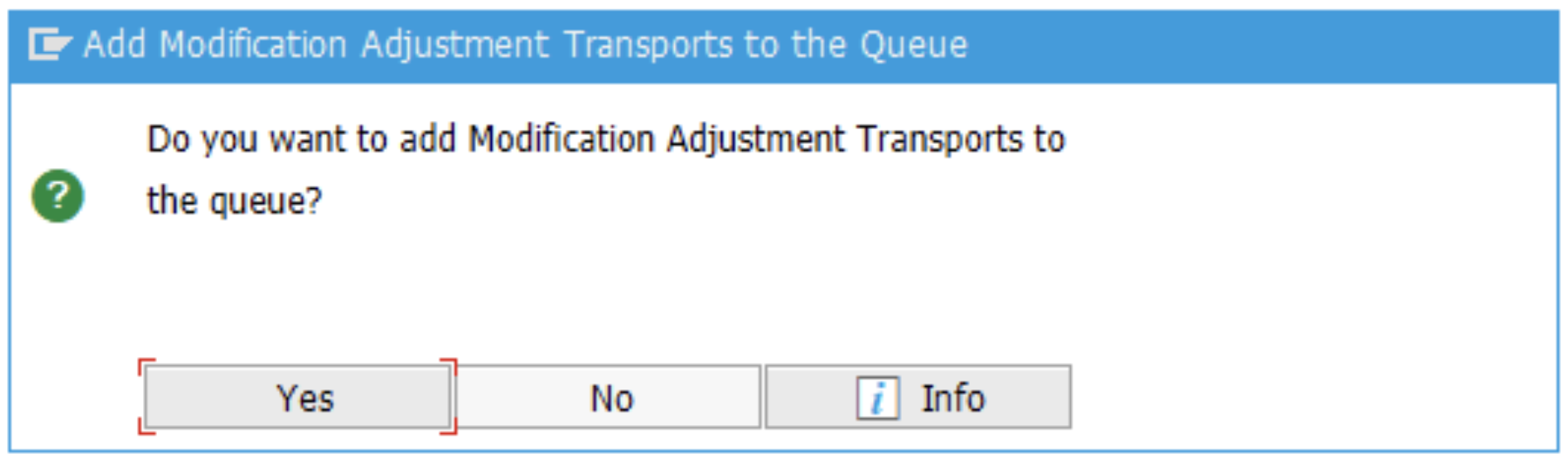Viewport: 1568px width, 460px height.
Task: Click the dialog window icon in title bar
Action: point(47,44)
